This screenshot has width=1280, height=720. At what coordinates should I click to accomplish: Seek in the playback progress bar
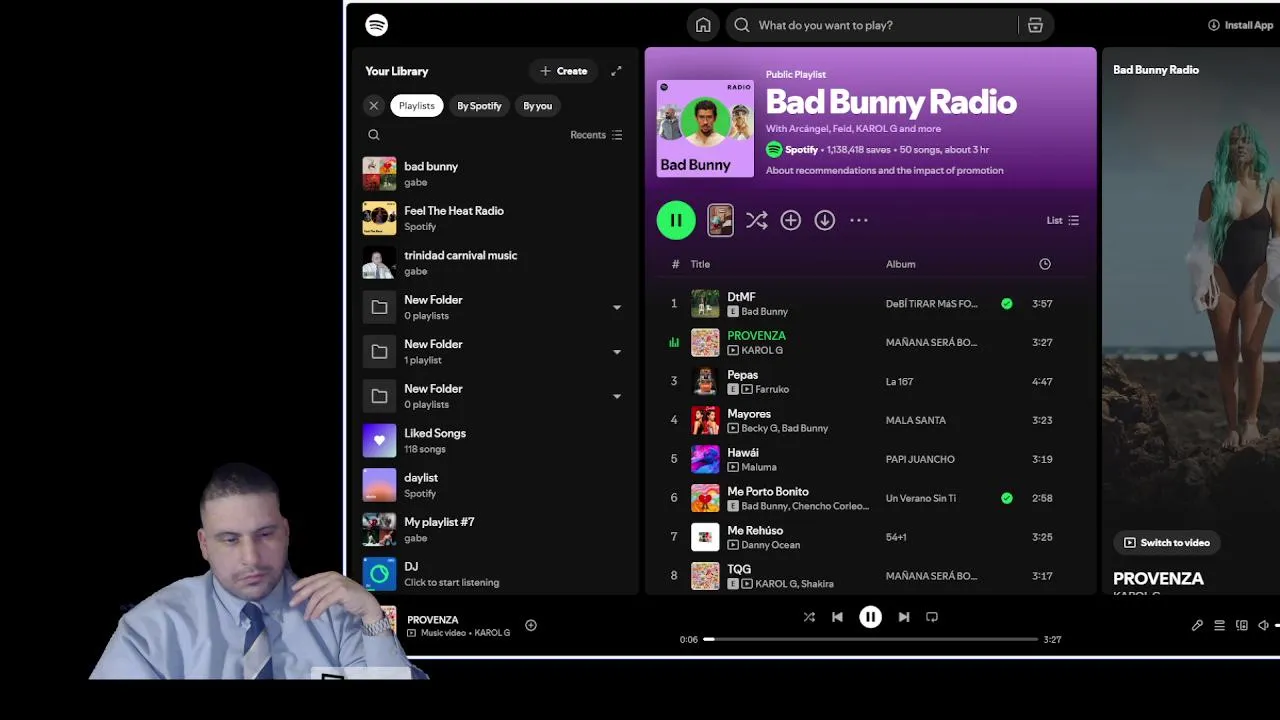[870, 639]
